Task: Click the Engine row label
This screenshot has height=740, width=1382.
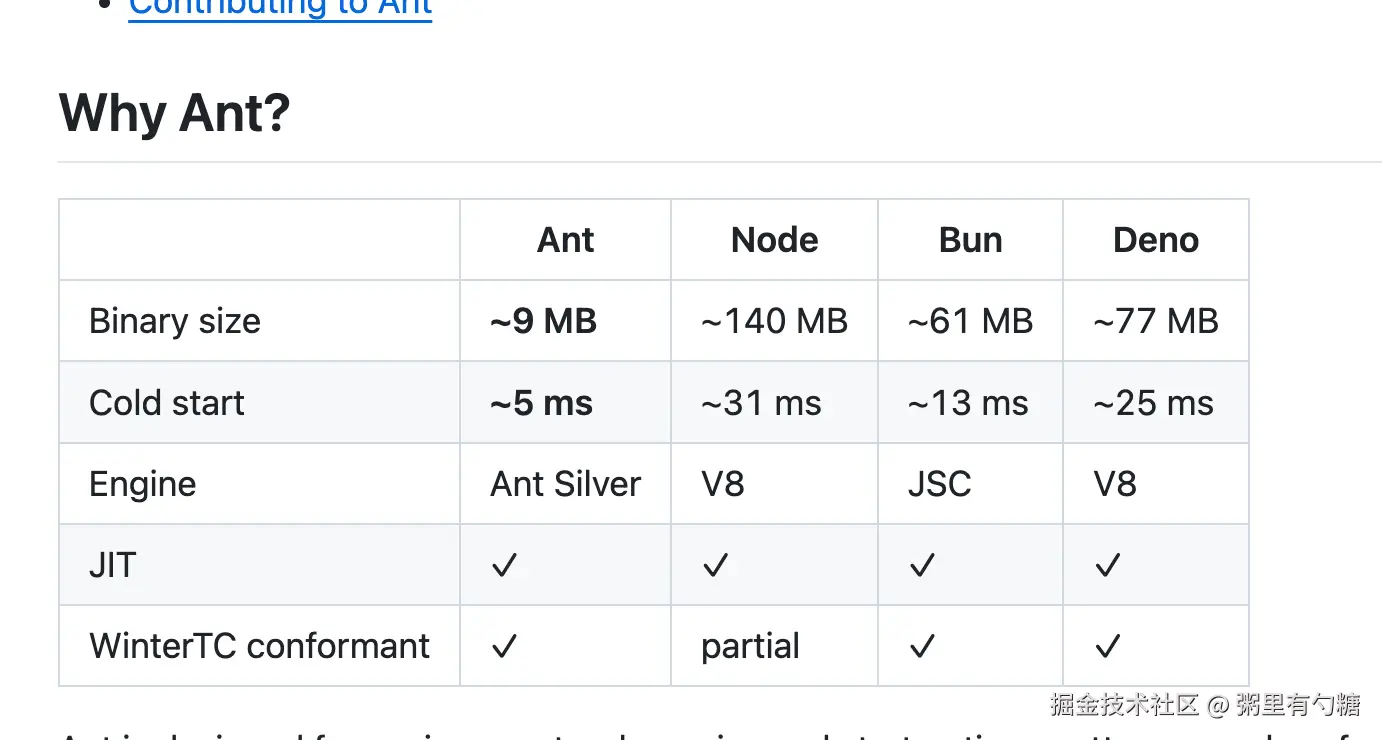Action: pos(143,484)
